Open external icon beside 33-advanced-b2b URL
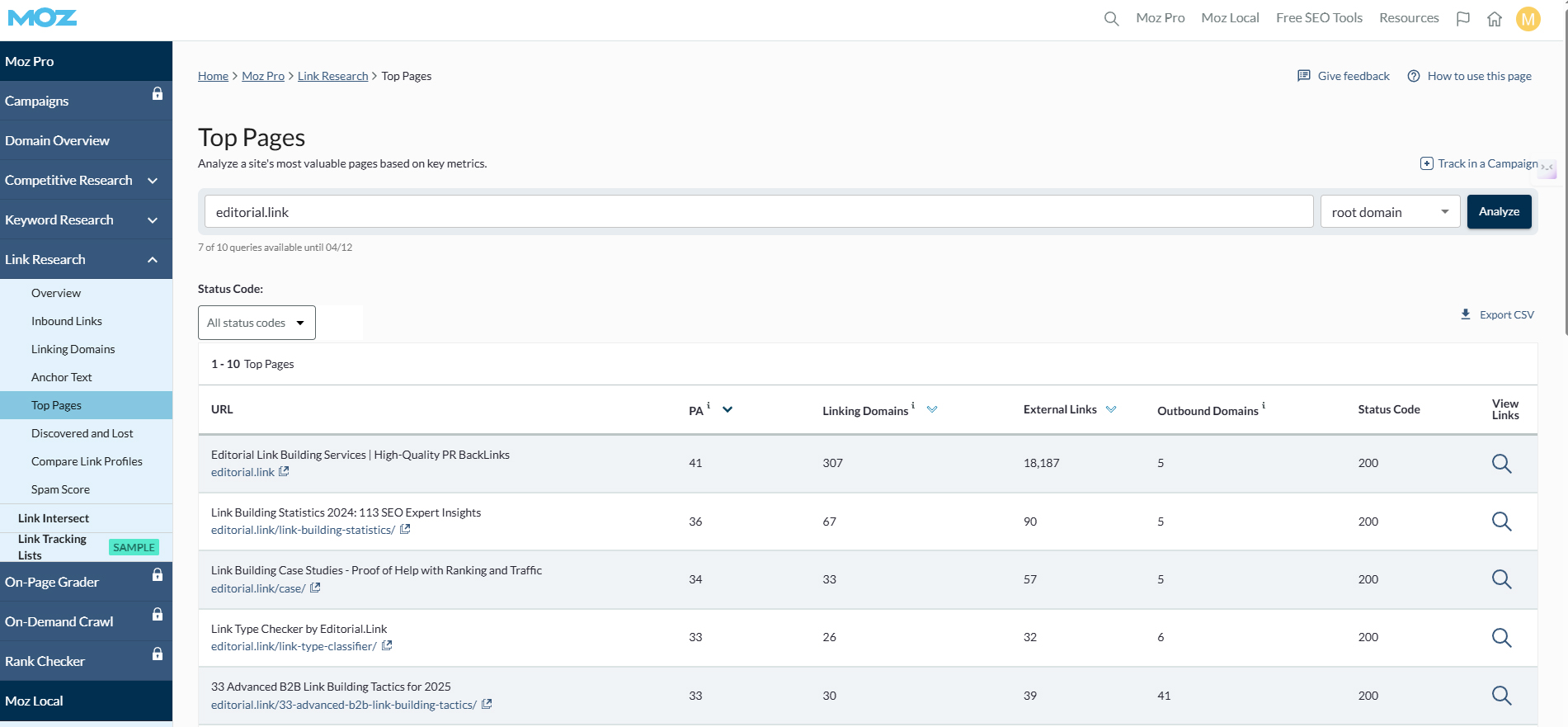Image resolution: width=1568 pixels, height=727 pixels. (x=487, y=704)
